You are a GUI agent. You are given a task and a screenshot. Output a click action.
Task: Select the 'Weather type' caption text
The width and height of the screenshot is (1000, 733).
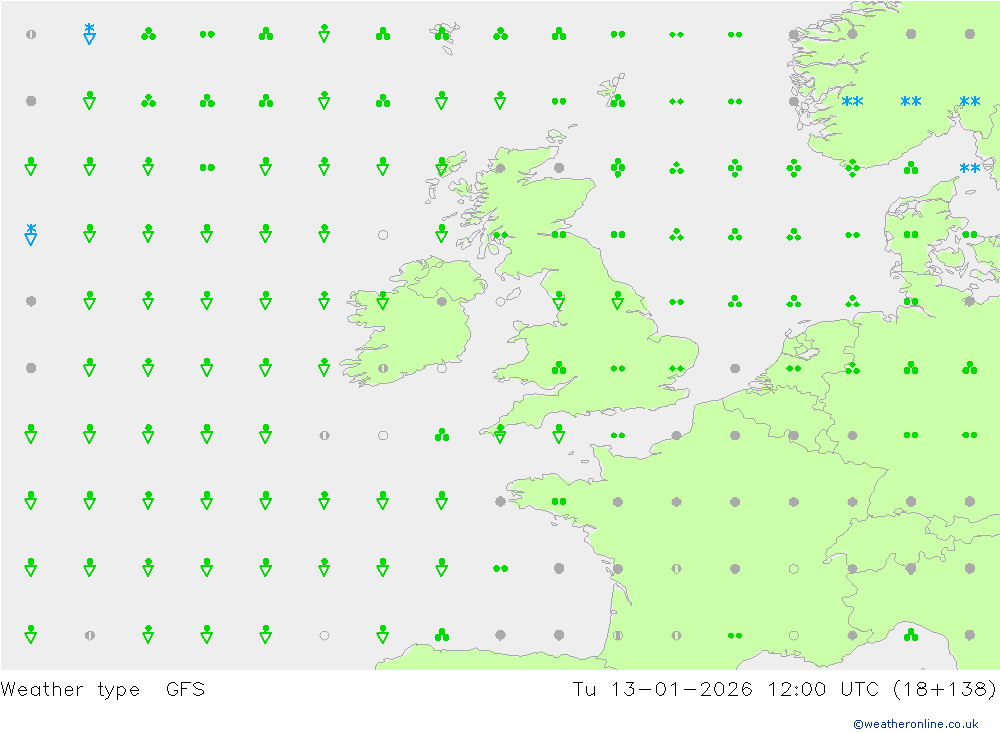(x=70, y=690)
